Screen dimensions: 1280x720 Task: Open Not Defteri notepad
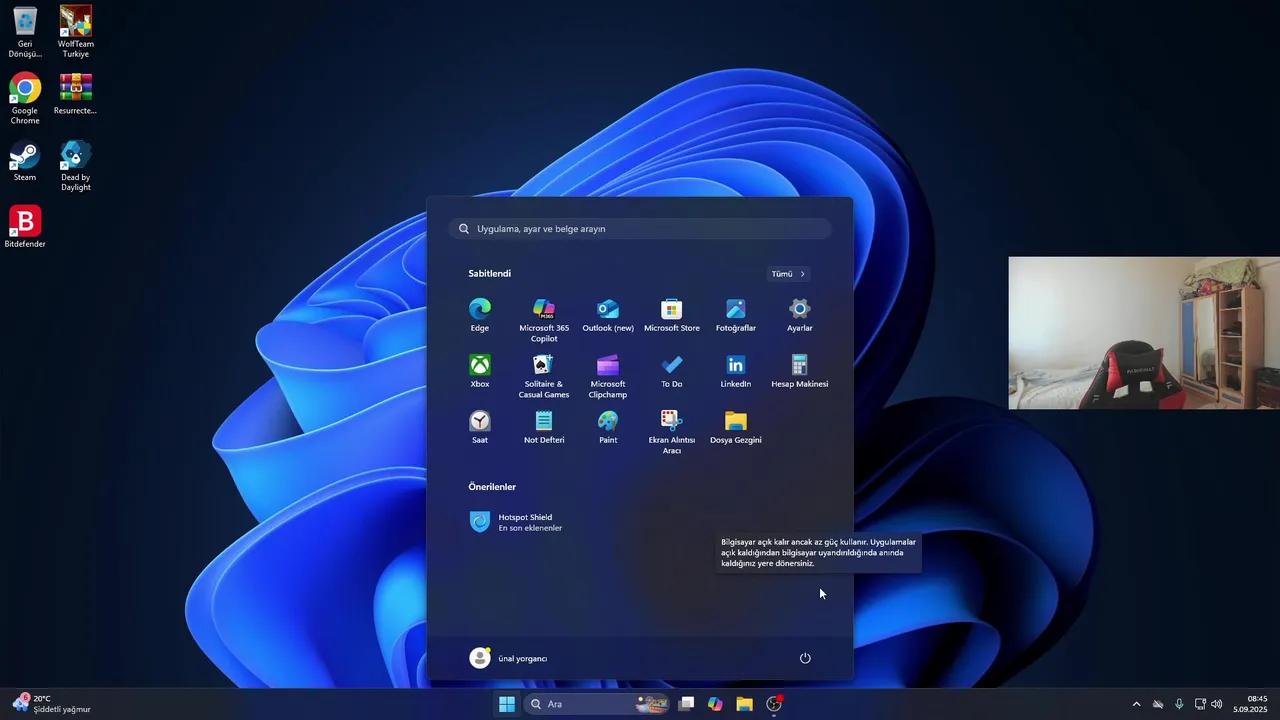(544, 427)
